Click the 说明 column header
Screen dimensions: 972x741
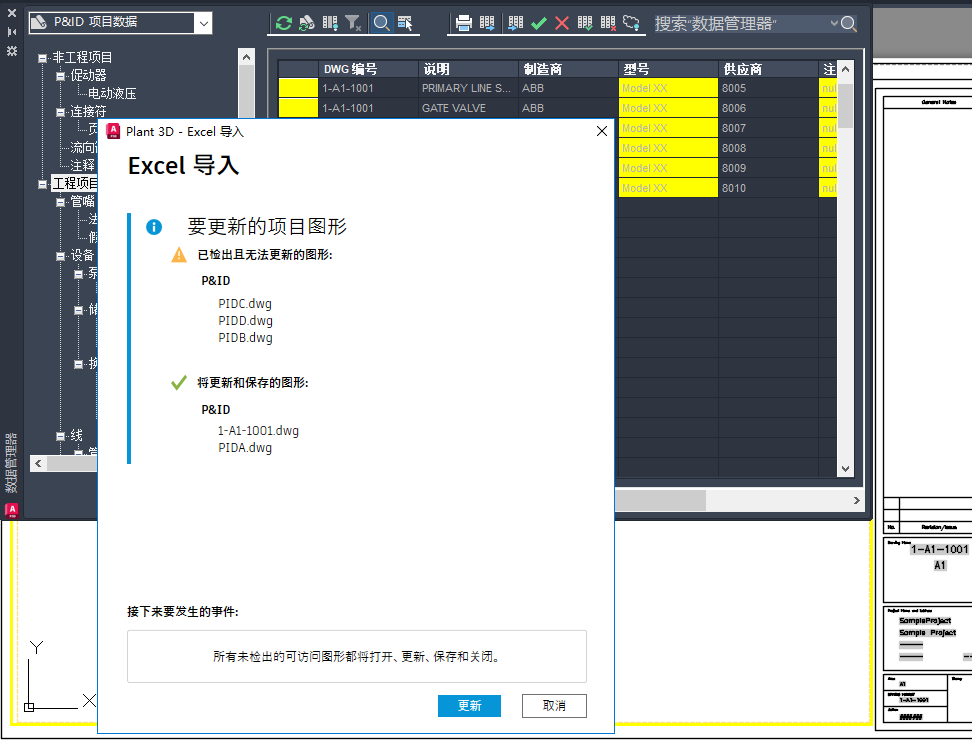coord(468,69)
